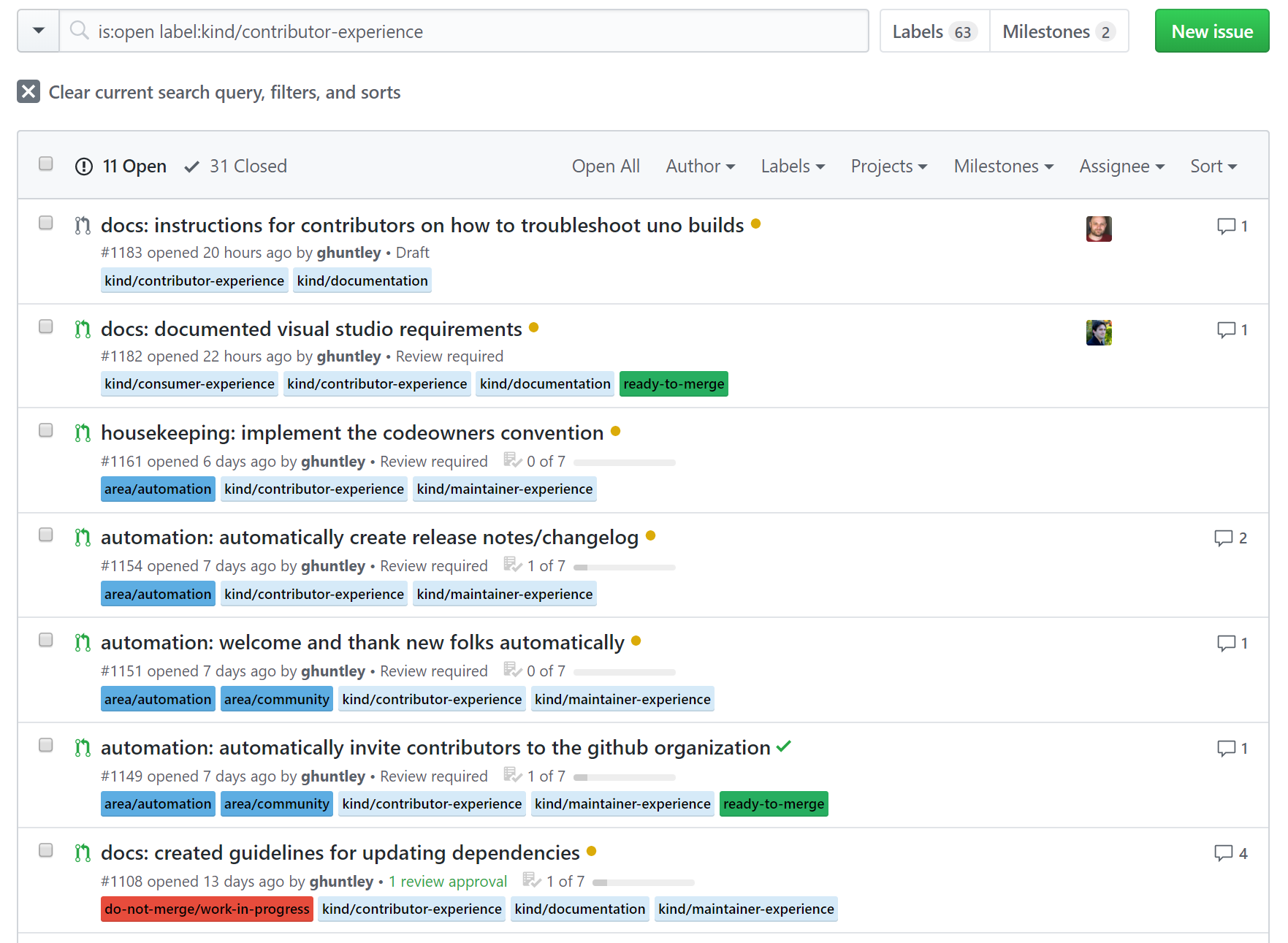This screenshot has height=943, width=1288.
Task: Expand the Sort dropdown
Action: (1213, 166)
